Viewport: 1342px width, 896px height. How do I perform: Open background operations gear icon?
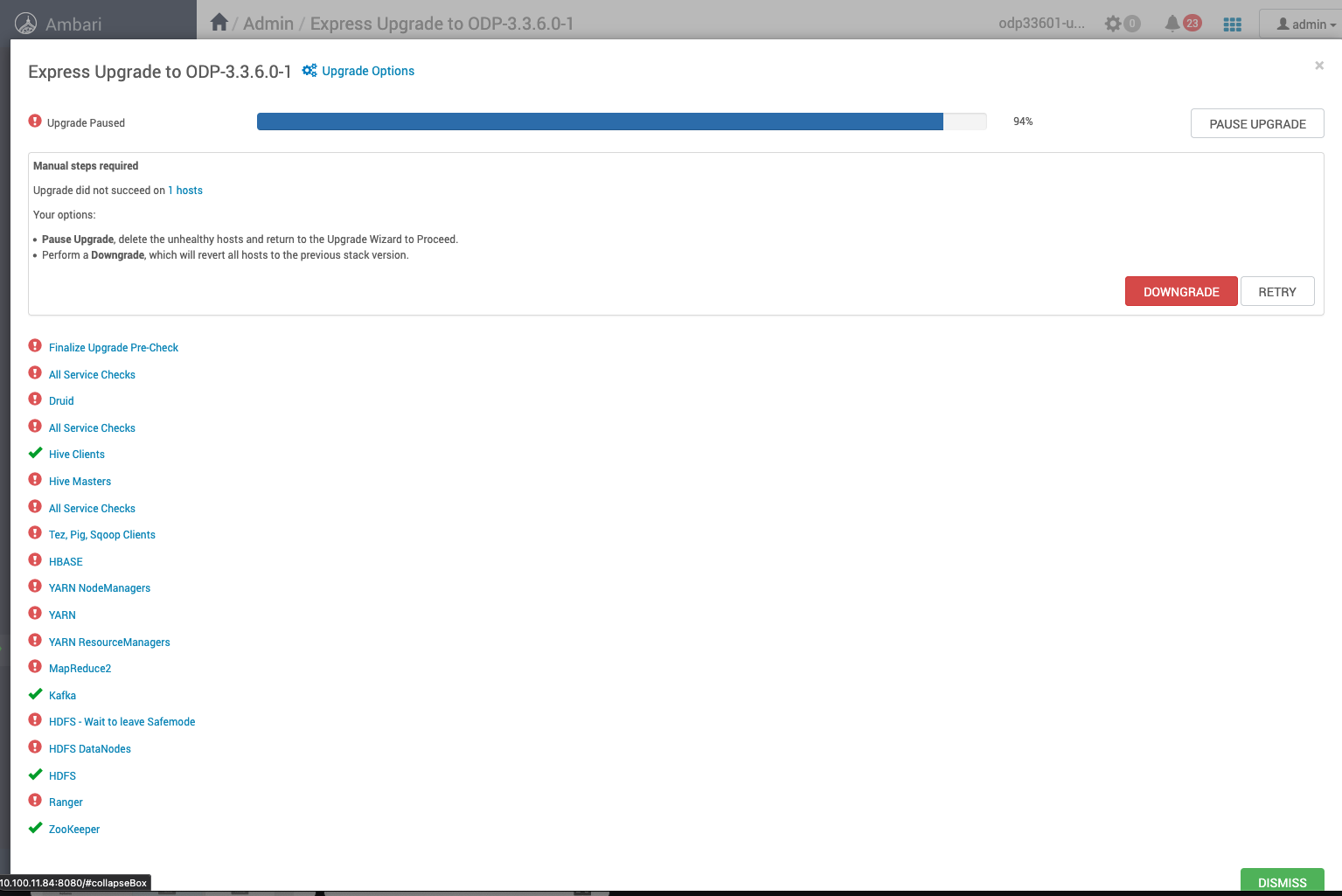point(1113,24)
